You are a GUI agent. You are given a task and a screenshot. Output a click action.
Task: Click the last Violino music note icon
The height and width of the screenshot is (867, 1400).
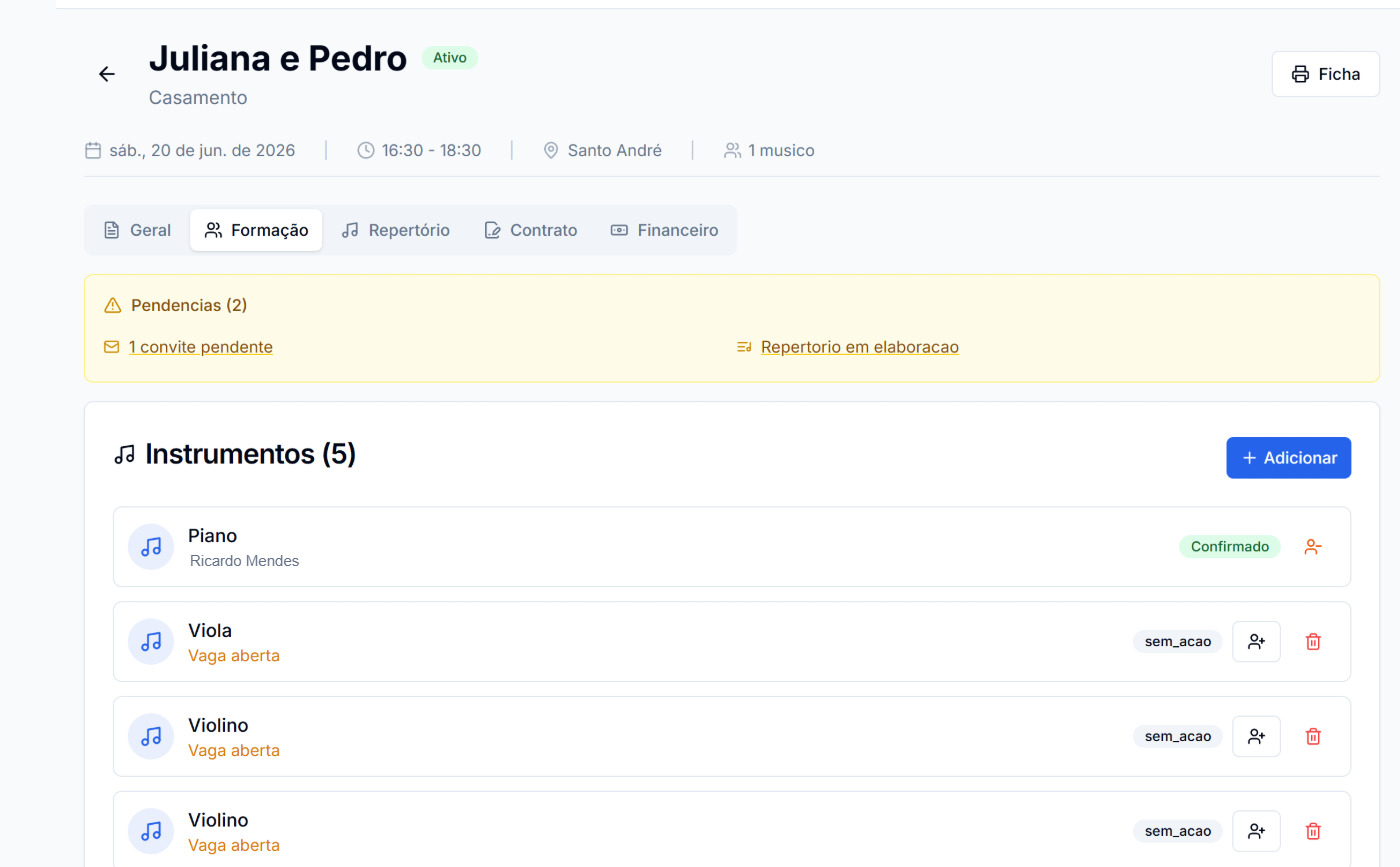point(151,831)
